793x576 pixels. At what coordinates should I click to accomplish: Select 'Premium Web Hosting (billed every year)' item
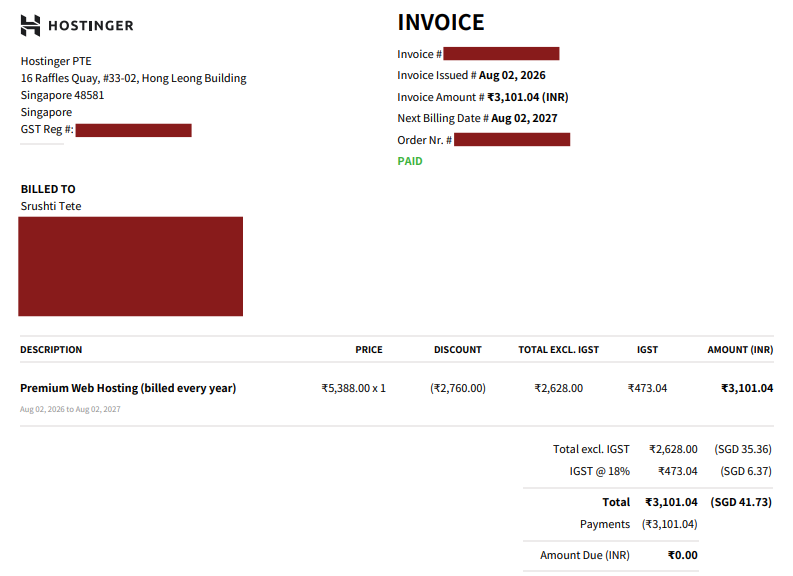[128, 388]
